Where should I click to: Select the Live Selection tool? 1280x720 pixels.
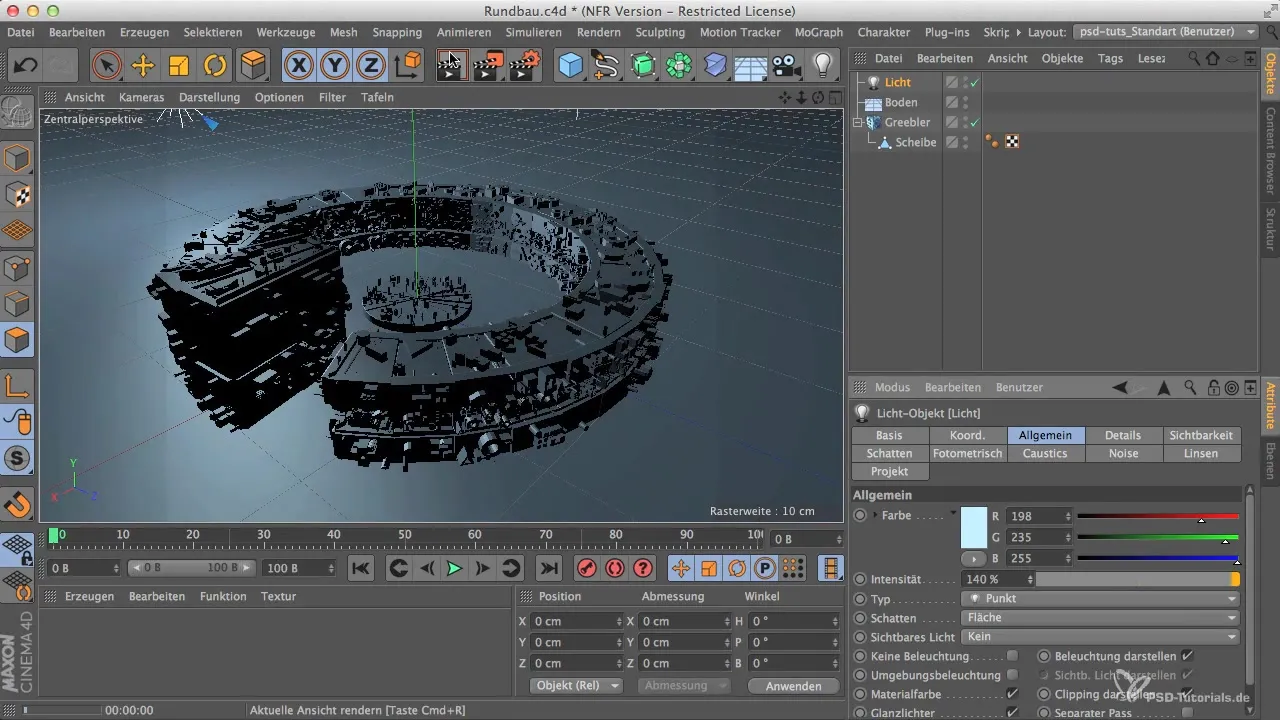(106, 66)
